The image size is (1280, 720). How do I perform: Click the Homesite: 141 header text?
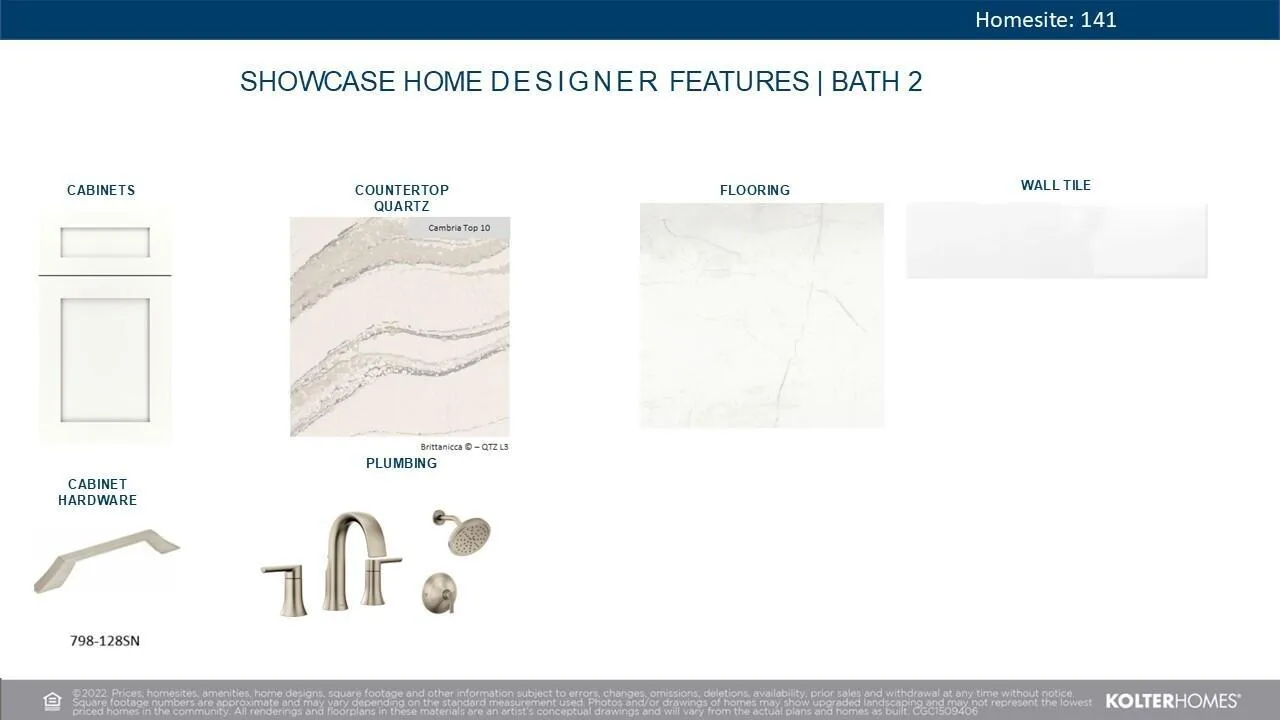(x=1045, y=20)
